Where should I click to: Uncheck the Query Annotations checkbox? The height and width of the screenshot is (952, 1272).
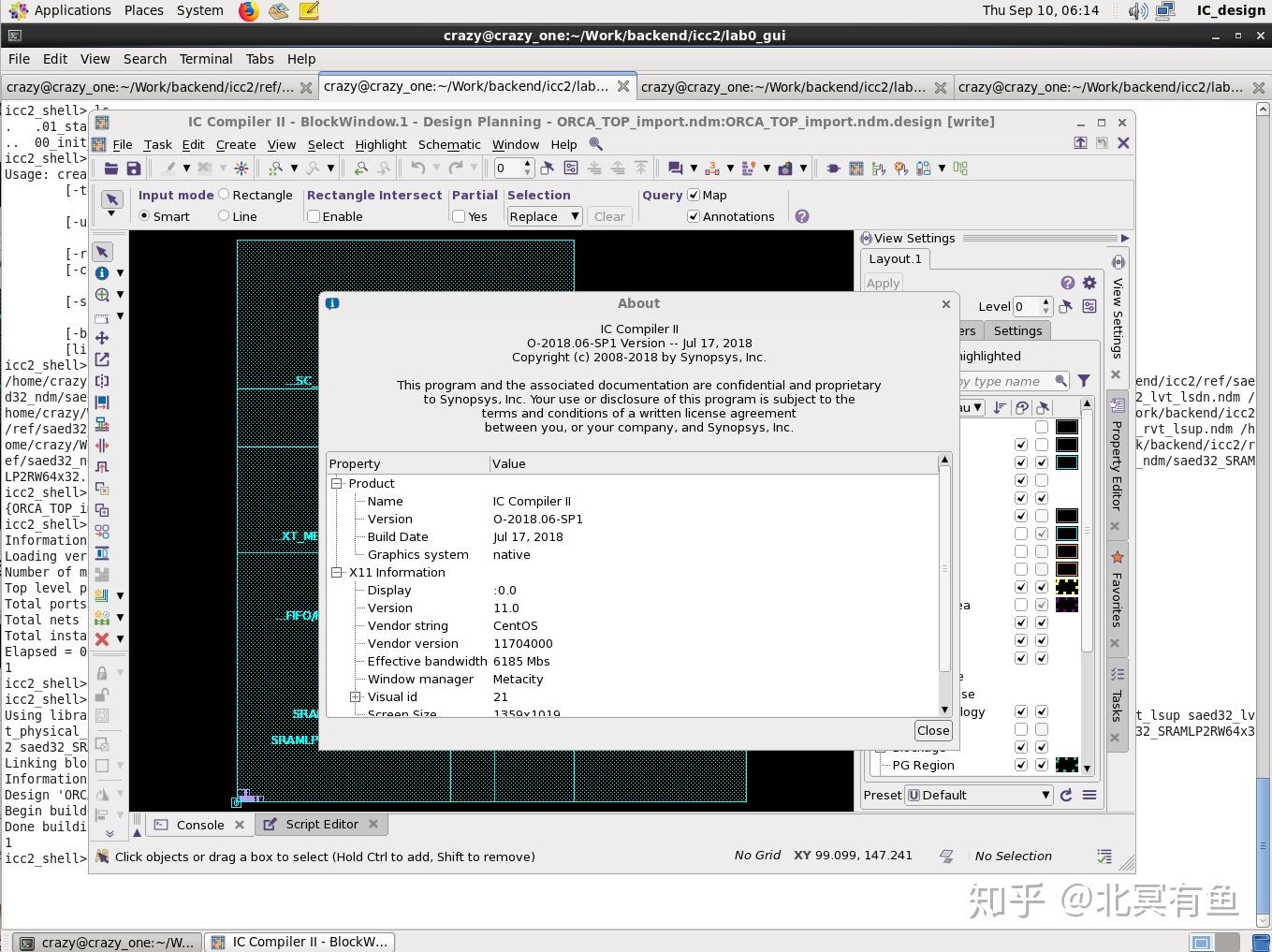click(x=694, y=216)
